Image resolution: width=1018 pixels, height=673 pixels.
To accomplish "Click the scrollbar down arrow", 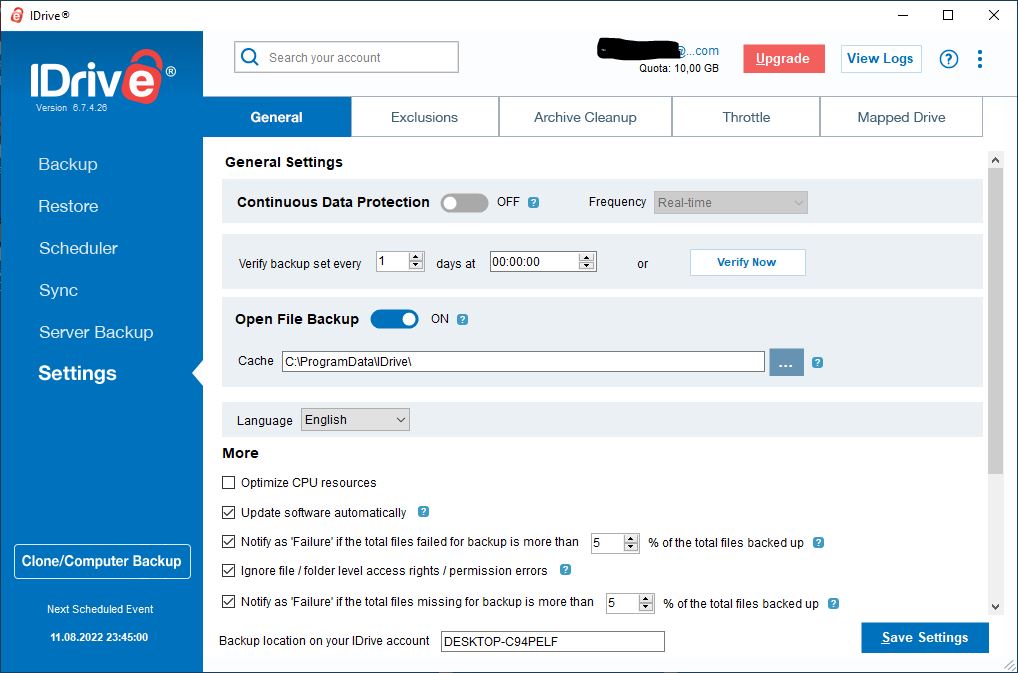I will coord(995,607).
